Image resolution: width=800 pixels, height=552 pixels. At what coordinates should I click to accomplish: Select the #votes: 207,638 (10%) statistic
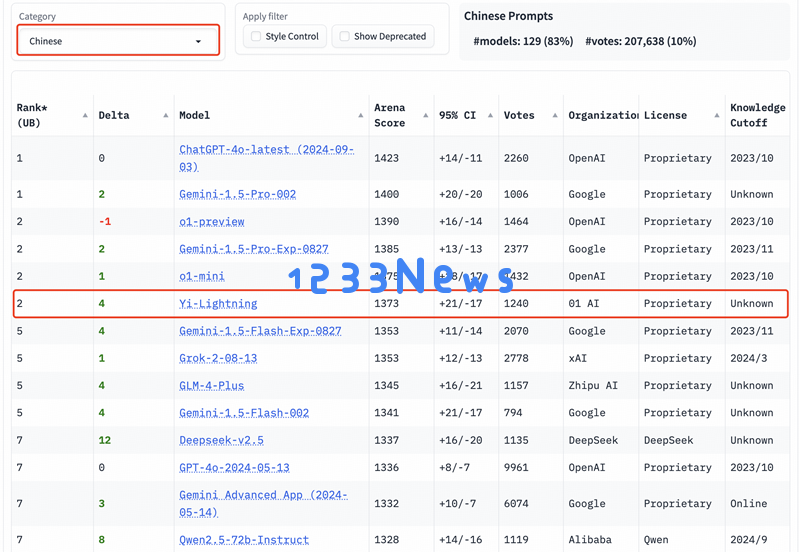[640, 41]
